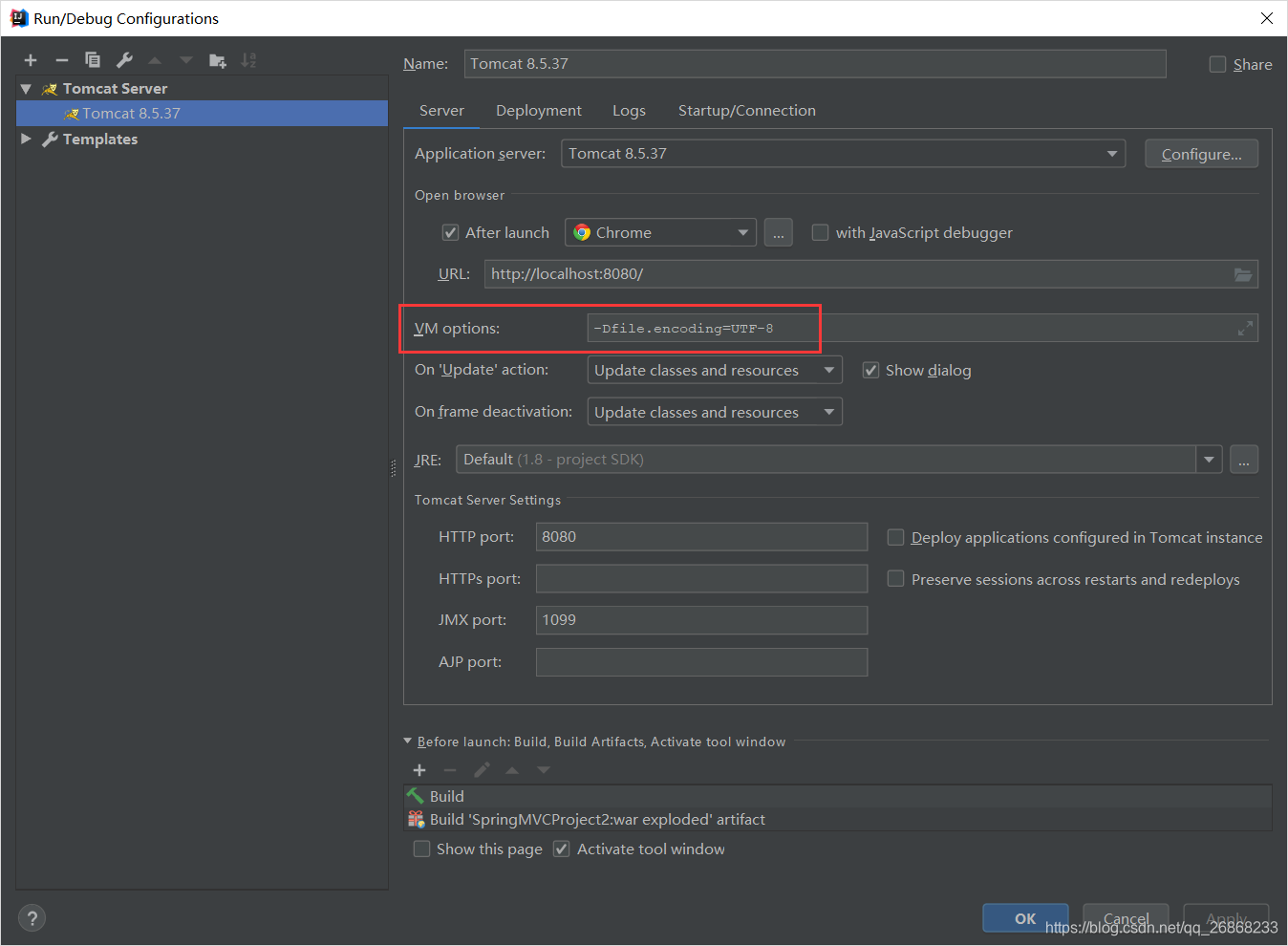Move the before-launch task down

tap(544, 770)
